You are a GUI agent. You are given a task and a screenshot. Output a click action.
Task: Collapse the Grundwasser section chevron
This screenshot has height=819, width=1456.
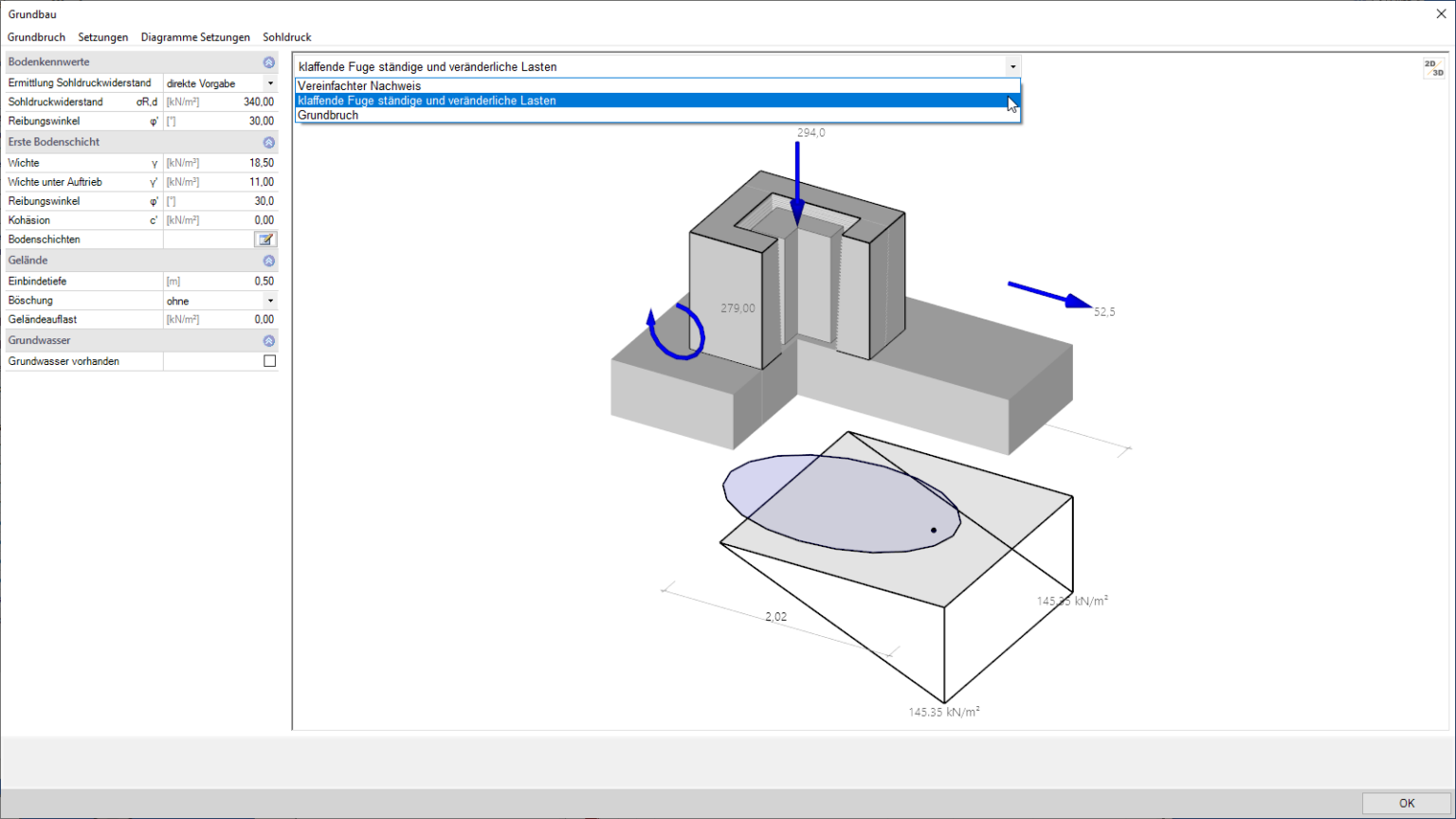pyautogui.click(x=269, y=340)
